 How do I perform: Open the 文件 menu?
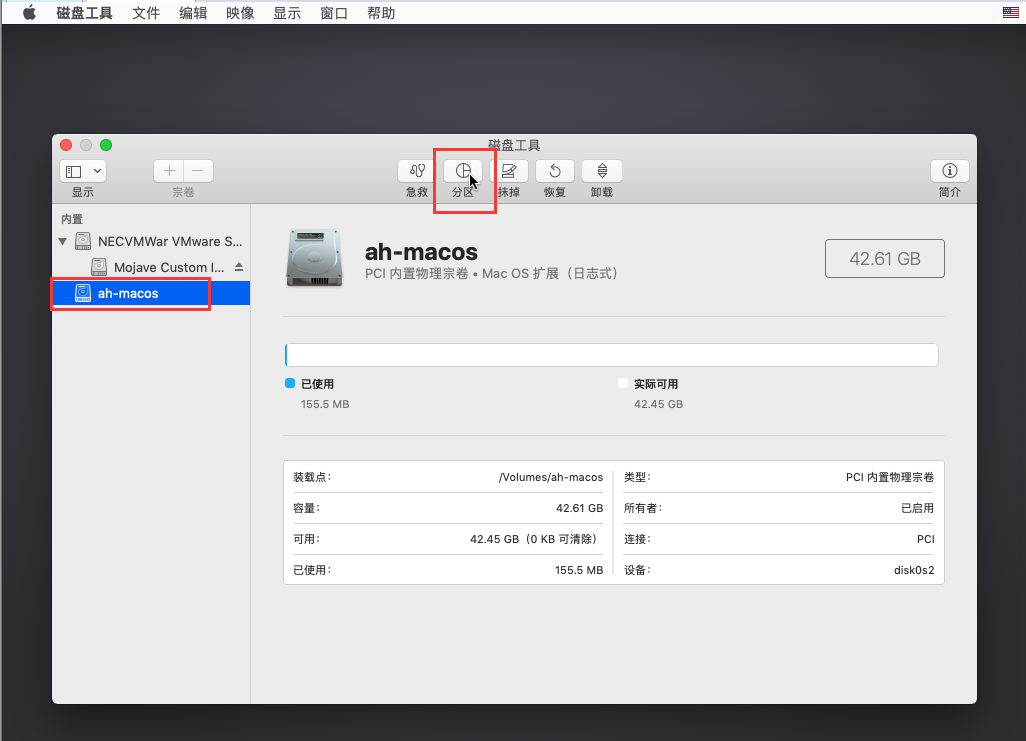[x=146, y=13]
